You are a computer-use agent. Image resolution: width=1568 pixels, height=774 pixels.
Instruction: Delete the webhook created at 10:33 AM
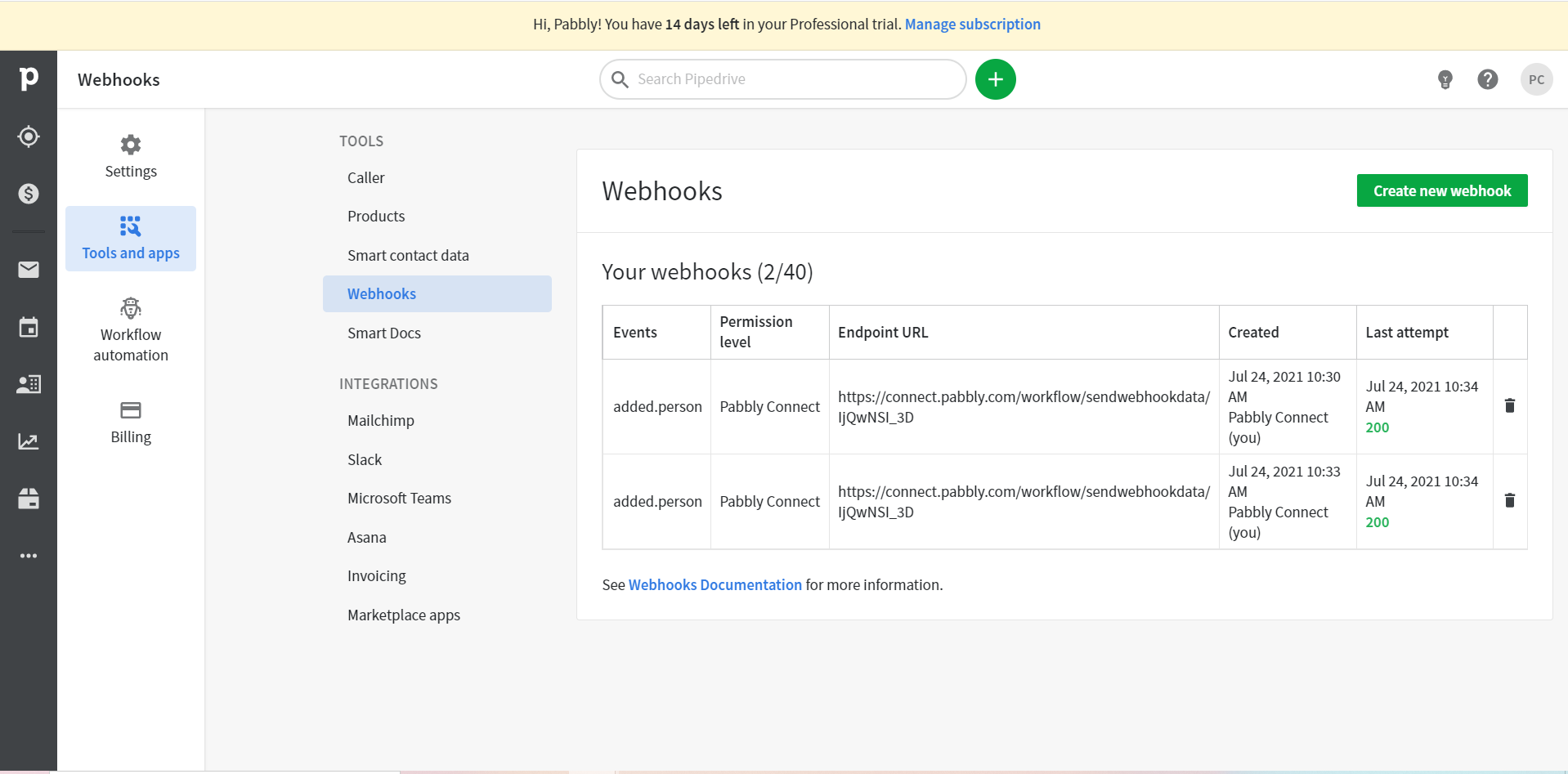[1510, 501]
